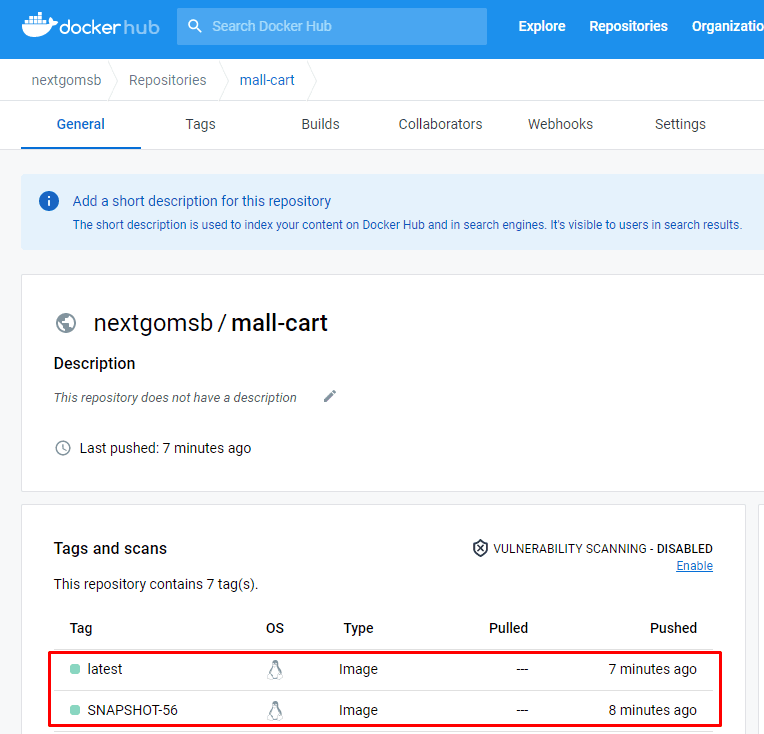
Task: Click the short description explanation text in banner
Action: click(x=407, y=225)
